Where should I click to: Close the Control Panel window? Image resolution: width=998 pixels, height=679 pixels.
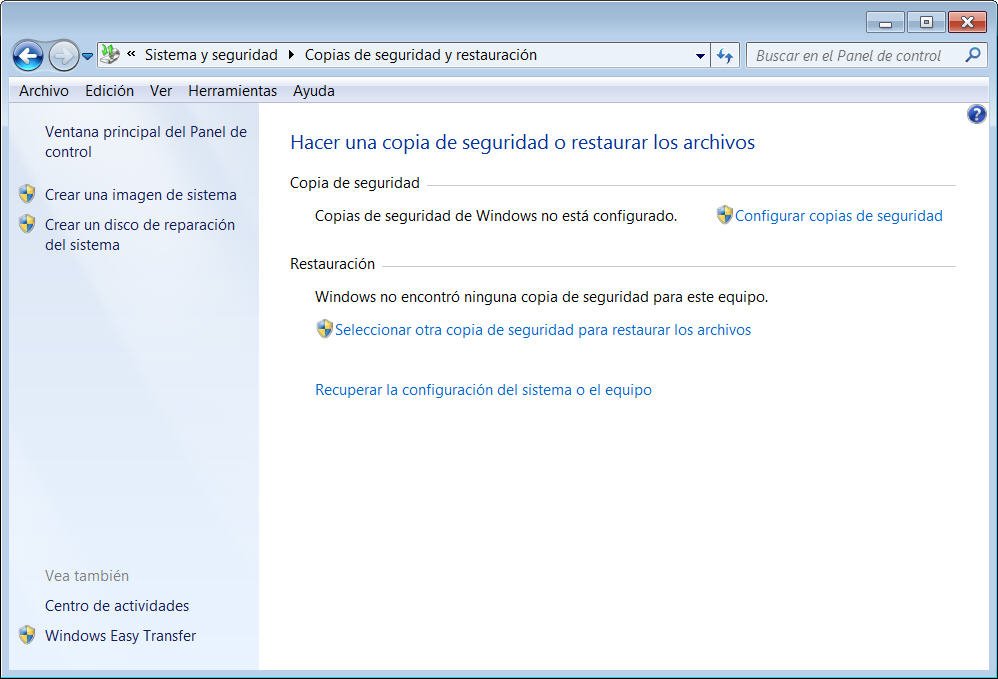point(967,23)
